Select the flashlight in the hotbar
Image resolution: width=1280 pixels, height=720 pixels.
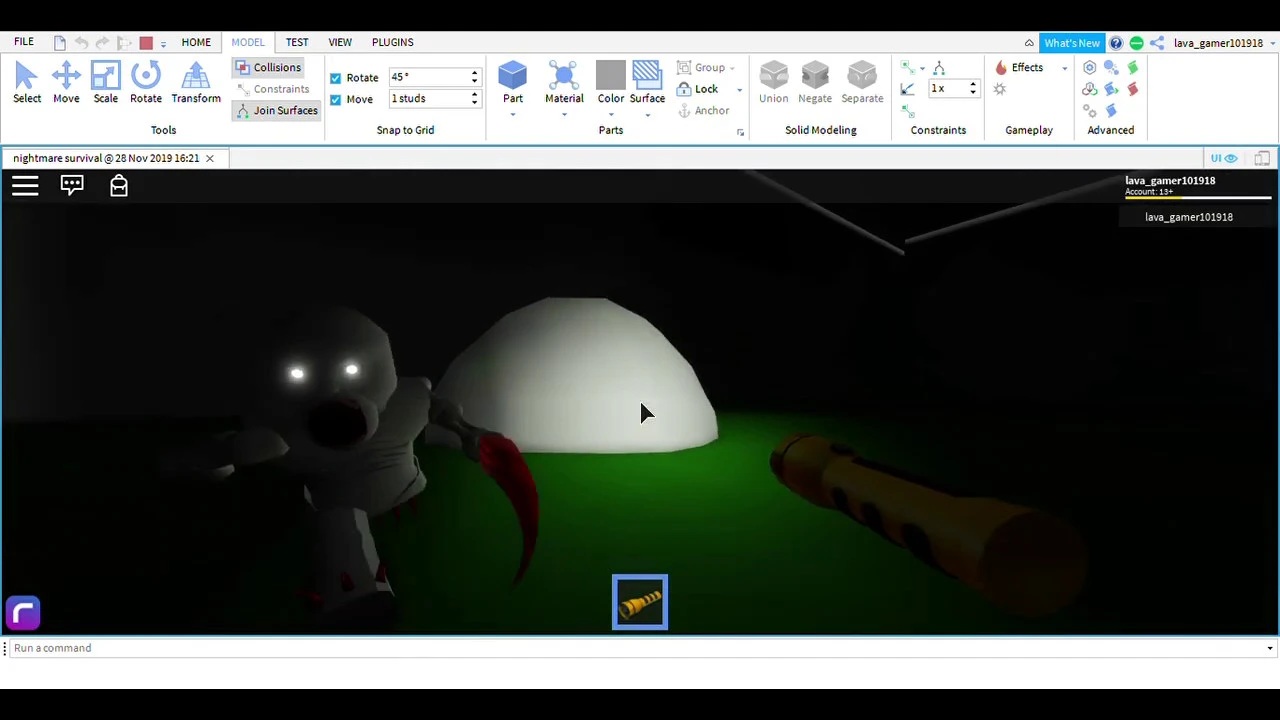(640, 602)
